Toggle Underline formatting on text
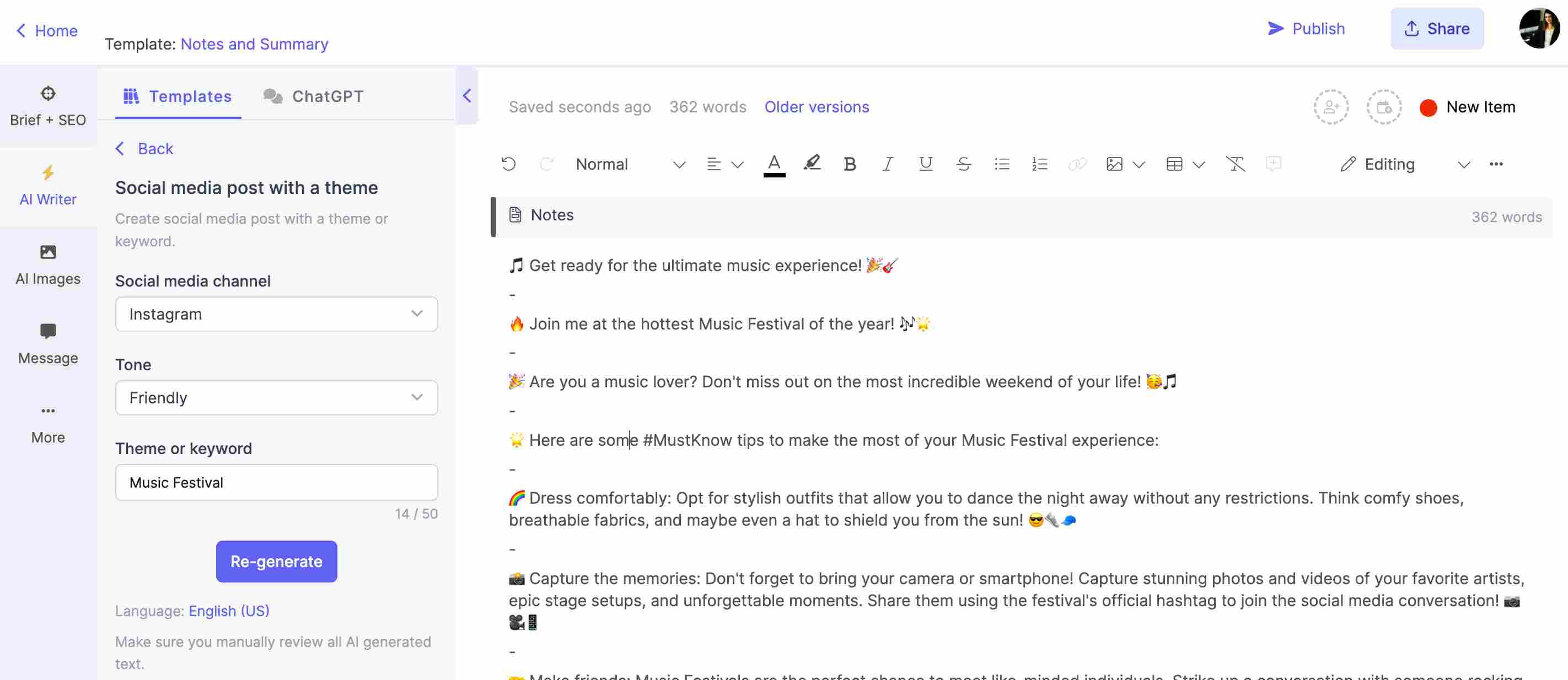This screenshot has height=680, width=1568. coord(924,164)
